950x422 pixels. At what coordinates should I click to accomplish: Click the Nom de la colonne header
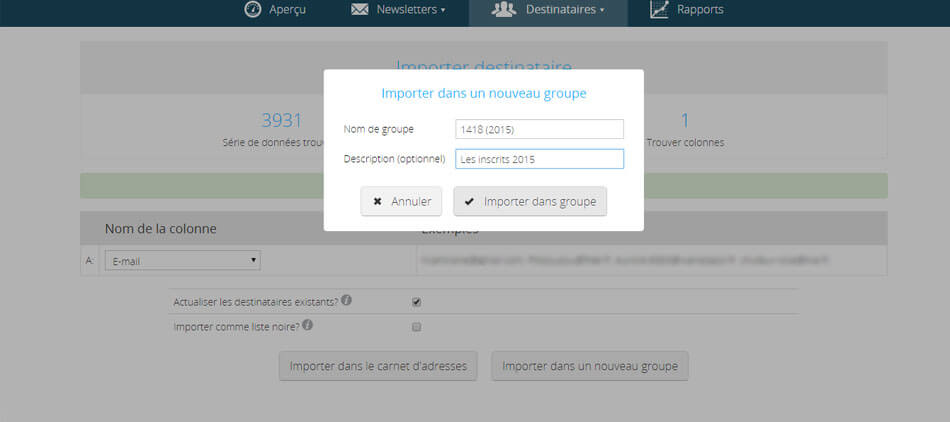point(161,229)
